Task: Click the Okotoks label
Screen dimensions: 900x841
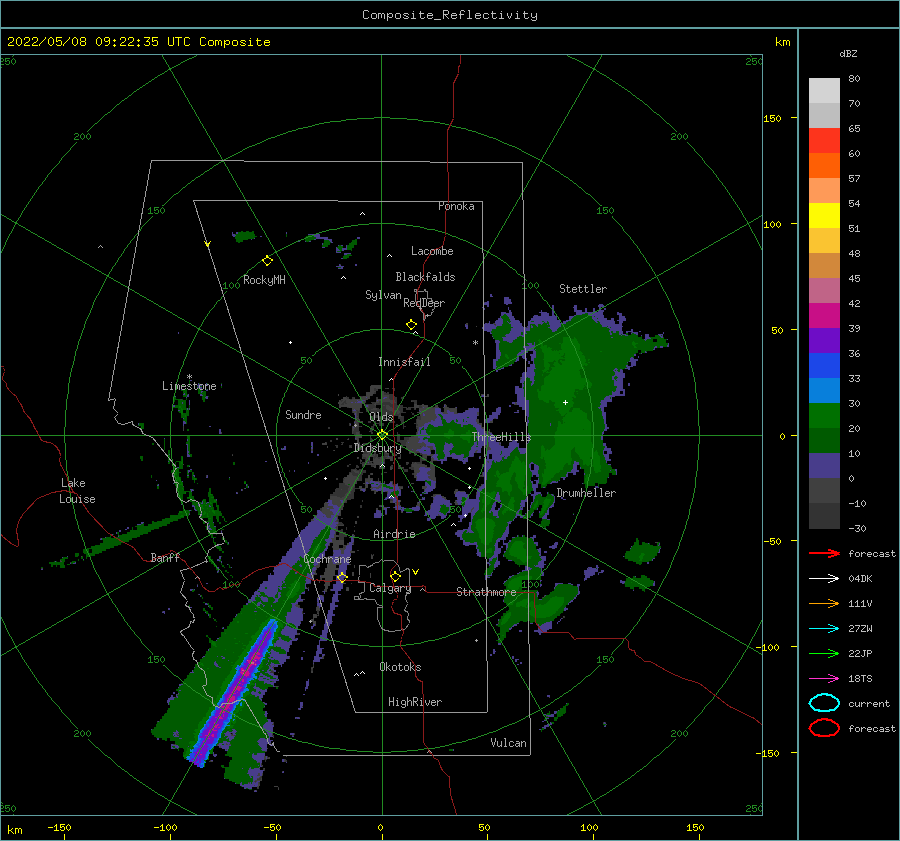Action: point(400,667)
